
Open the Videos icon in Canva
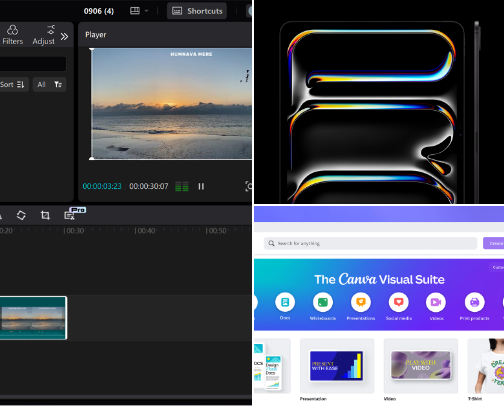point(436,302)
